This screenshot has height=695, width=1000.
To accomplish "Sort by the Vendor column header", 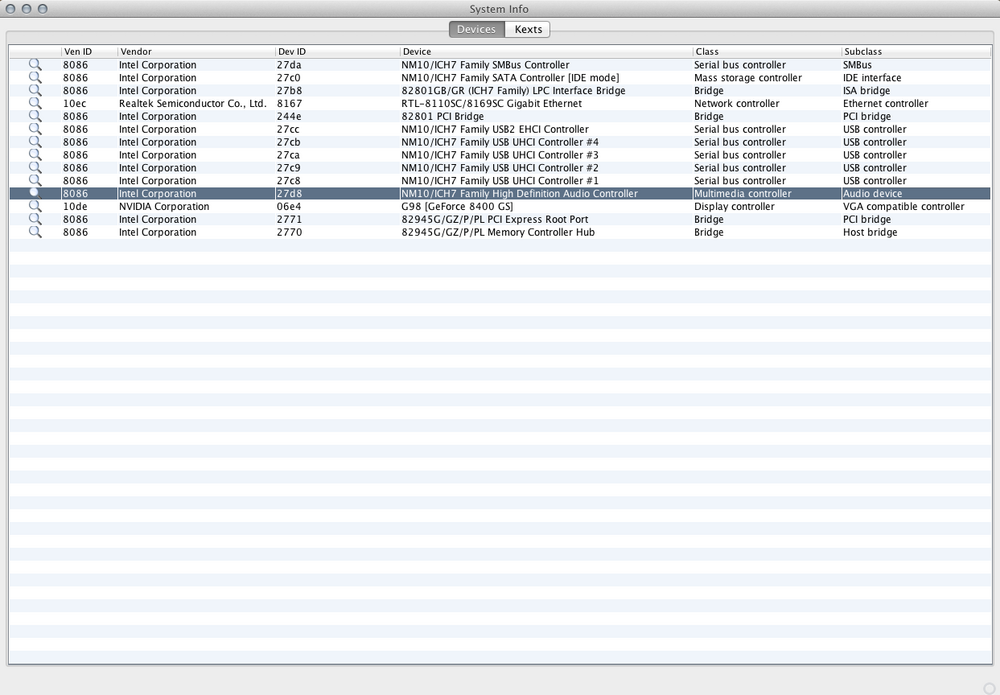I will (195, 51).
